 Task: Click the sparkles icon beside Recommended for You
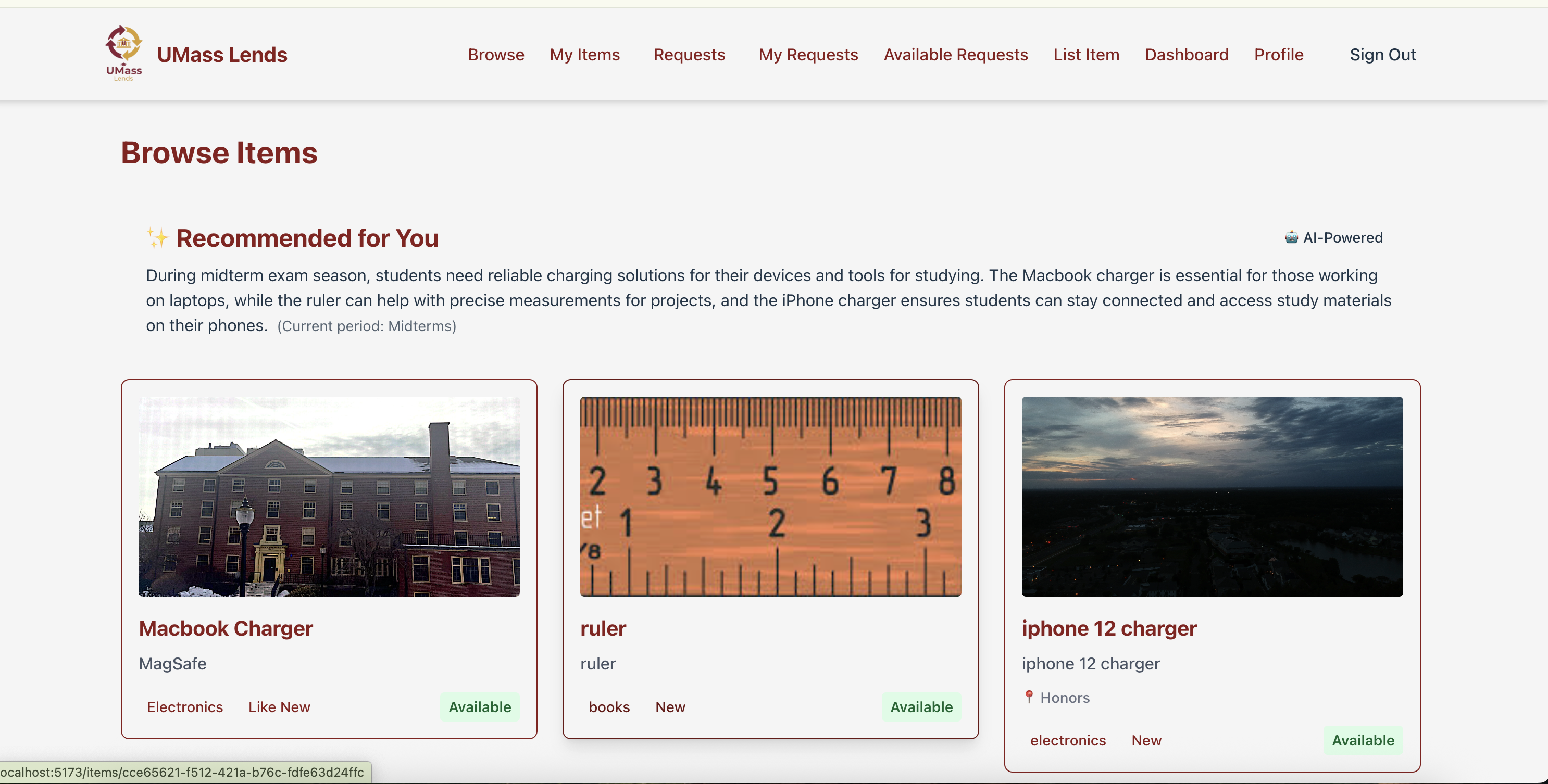coord(158,238)
